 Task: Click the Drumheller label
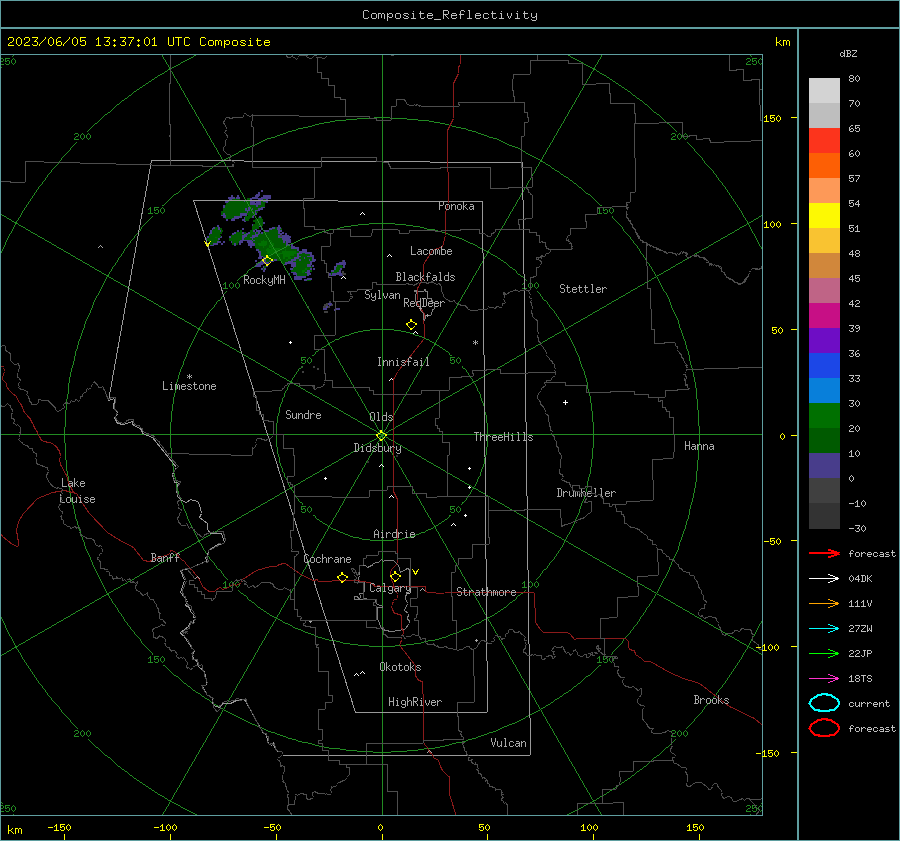(x=586, y=493)
